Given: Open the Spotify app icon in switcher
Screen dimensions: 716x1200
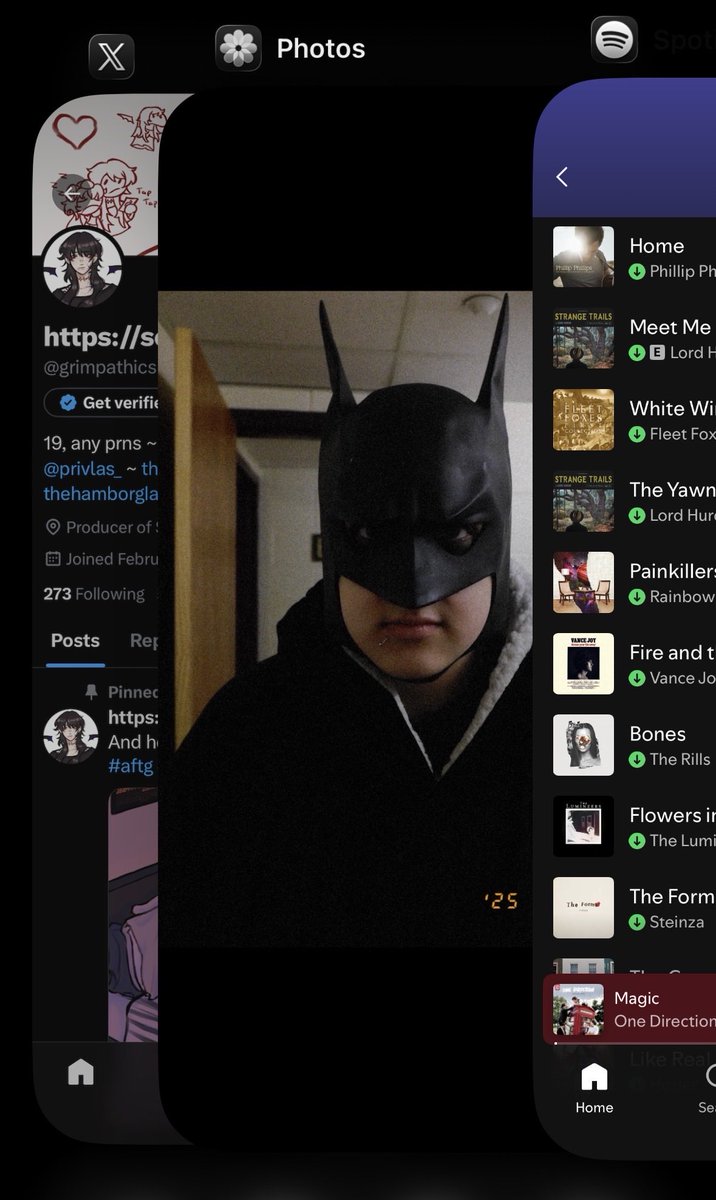Looking at the screenshot, I should pos(614,40).
